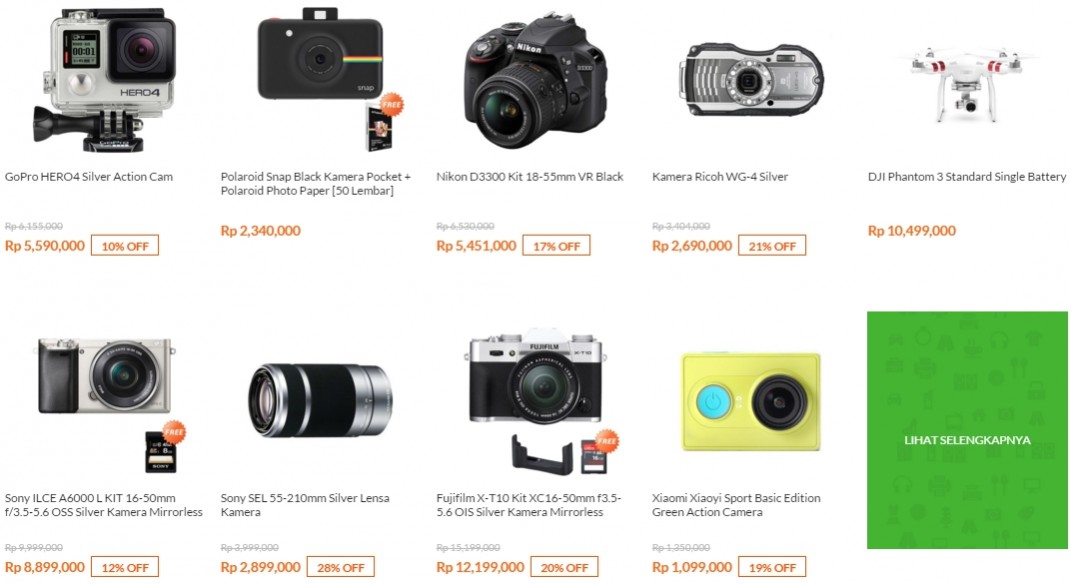Click the 28% OFF discount badge
This screenshot has width=1071, height=584.
click(341, 567)
